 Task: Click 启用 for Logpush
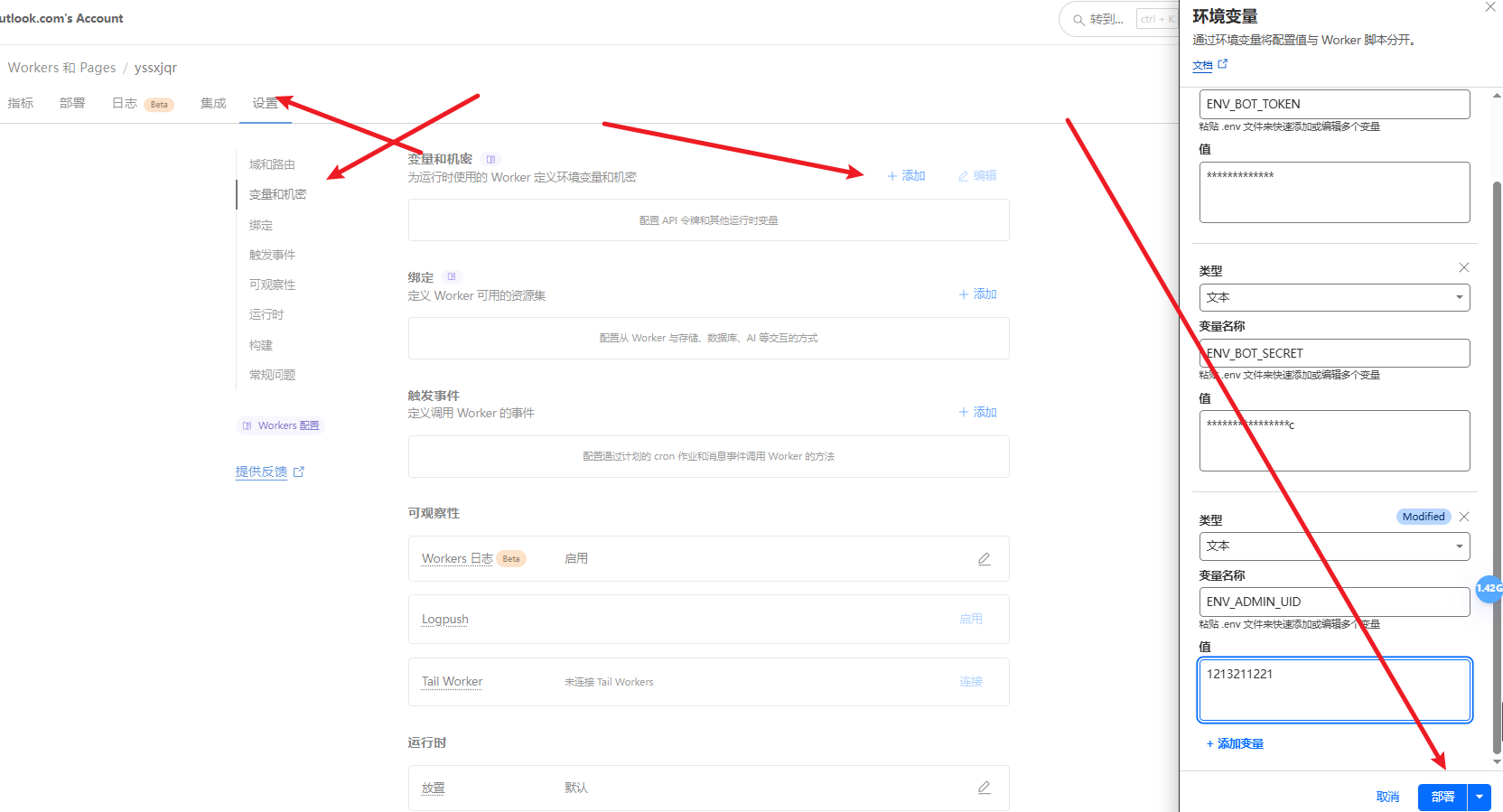pyautogui.click(x=971, y=619)
